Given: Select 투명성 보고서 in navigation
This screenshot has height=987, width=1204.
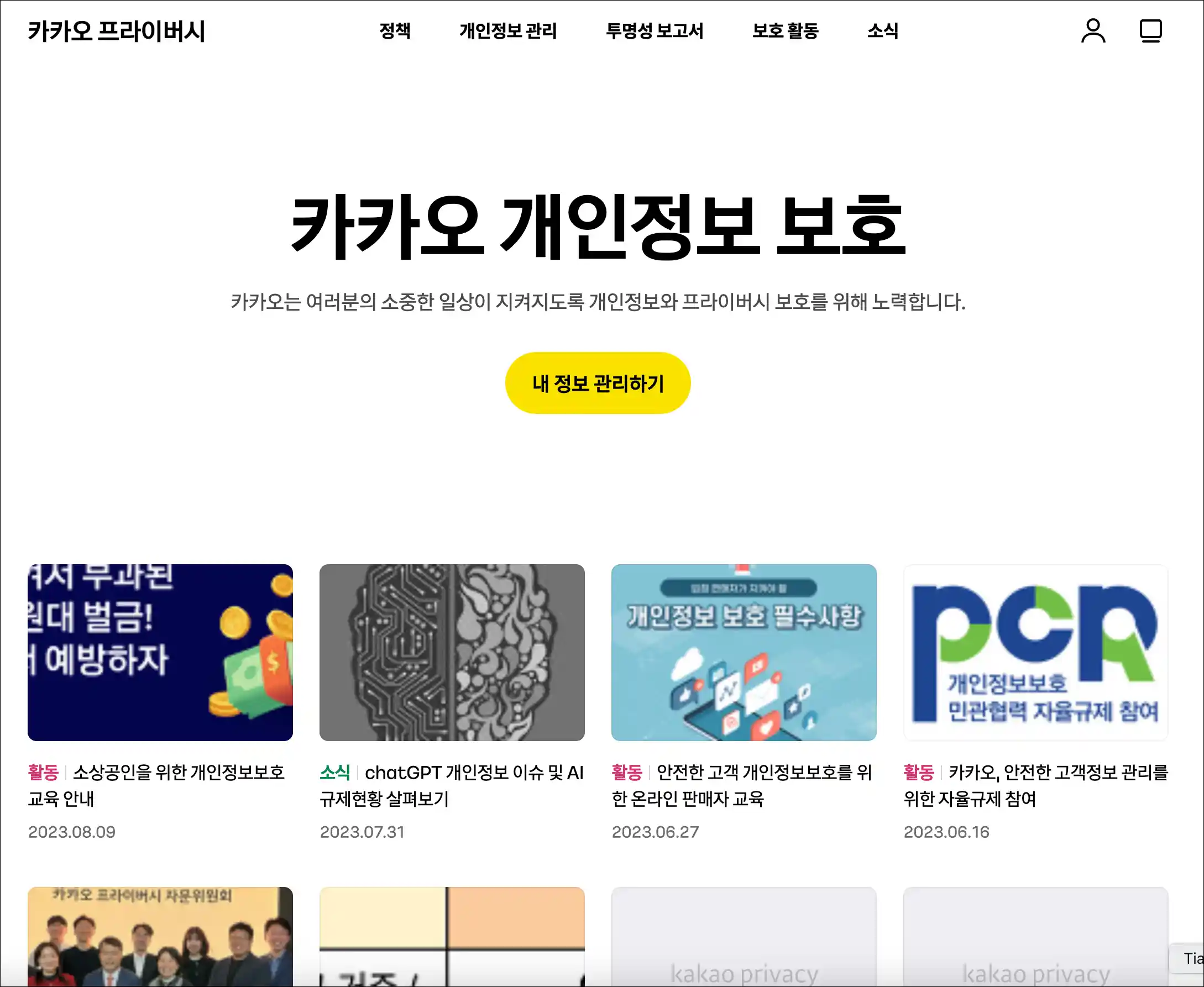Looking at the screenshot, I should point(655,31).
